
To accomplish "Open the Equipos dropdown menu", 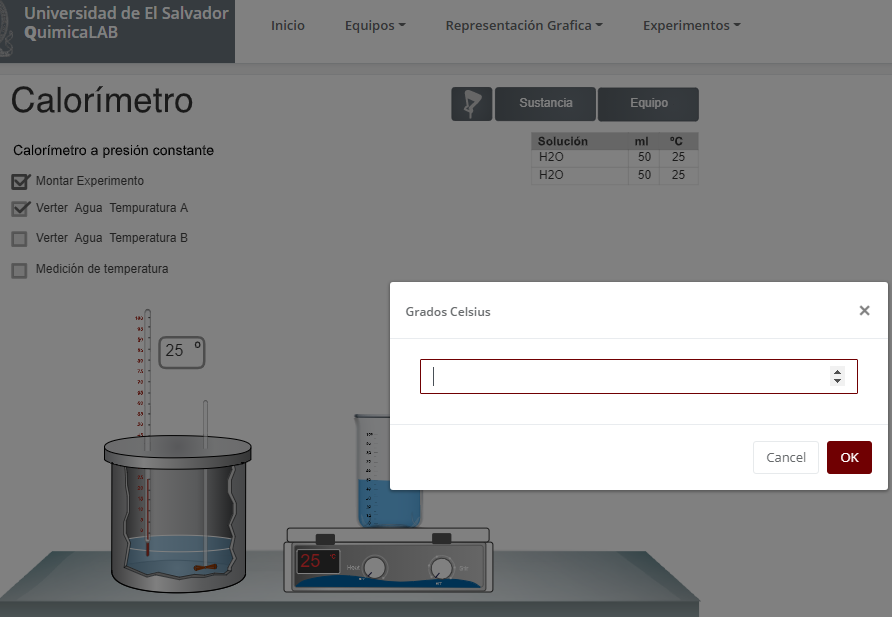I will 374,26.
